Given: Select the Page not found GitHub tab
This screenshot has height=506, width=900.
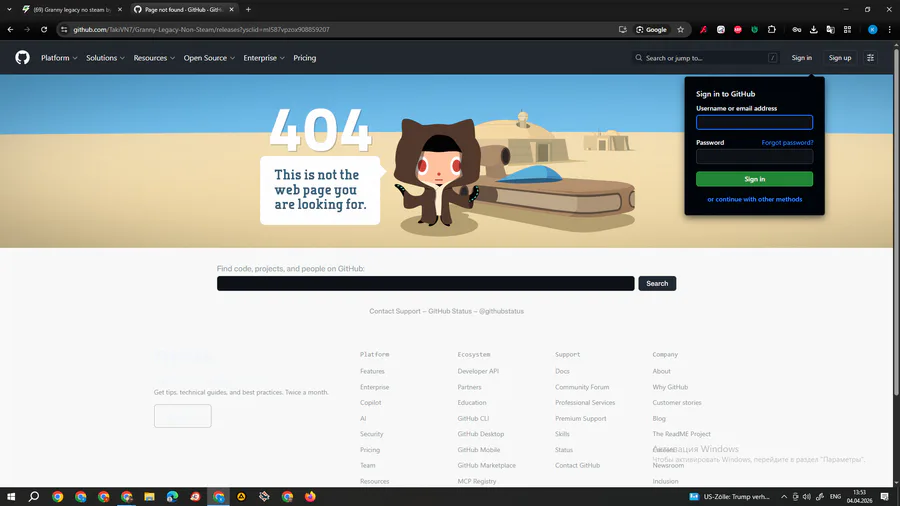Looking at the screenshot, I should tap(184, 9).
